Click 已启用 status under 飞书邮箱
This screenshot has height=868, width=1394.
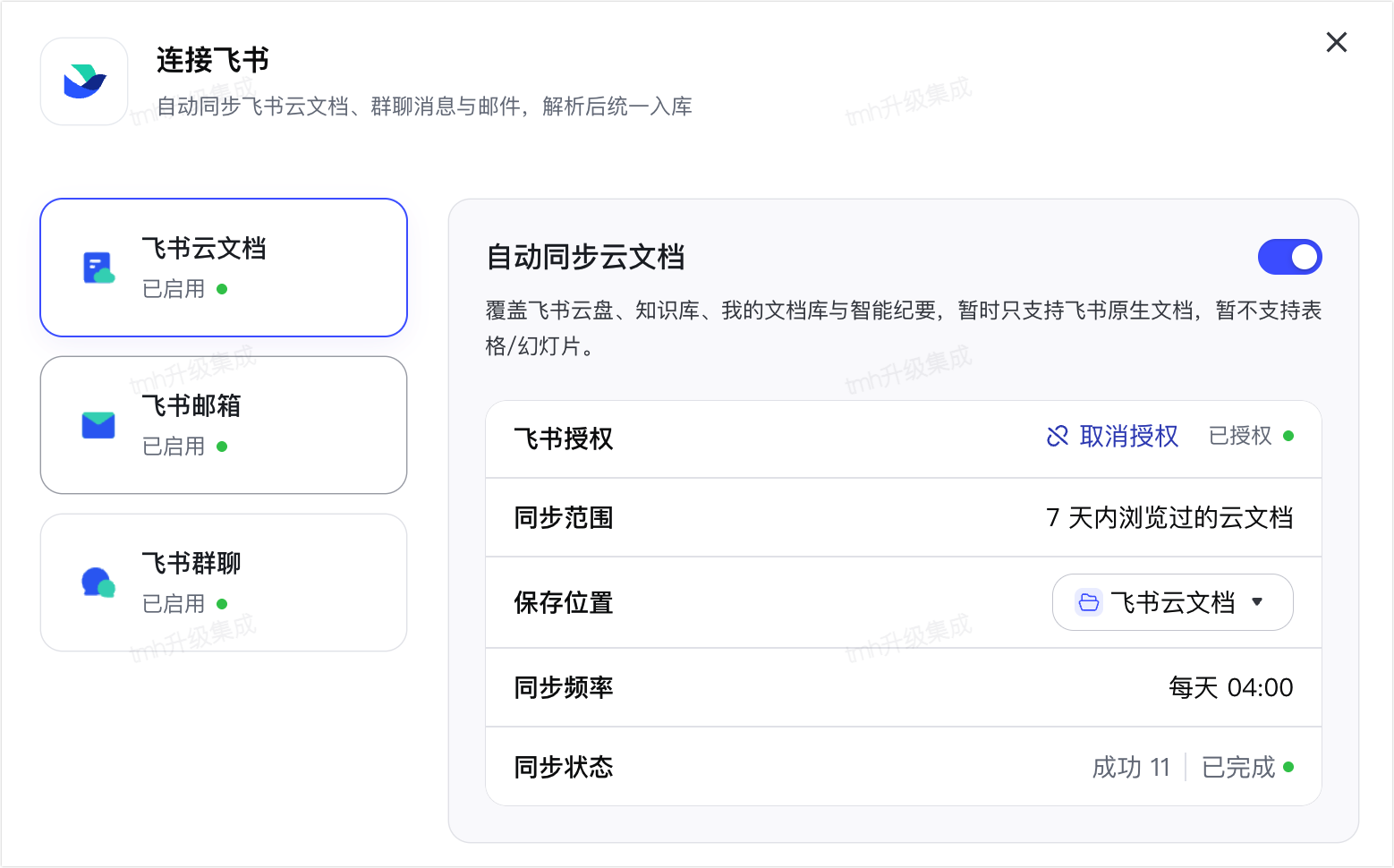tap(174, 447)
